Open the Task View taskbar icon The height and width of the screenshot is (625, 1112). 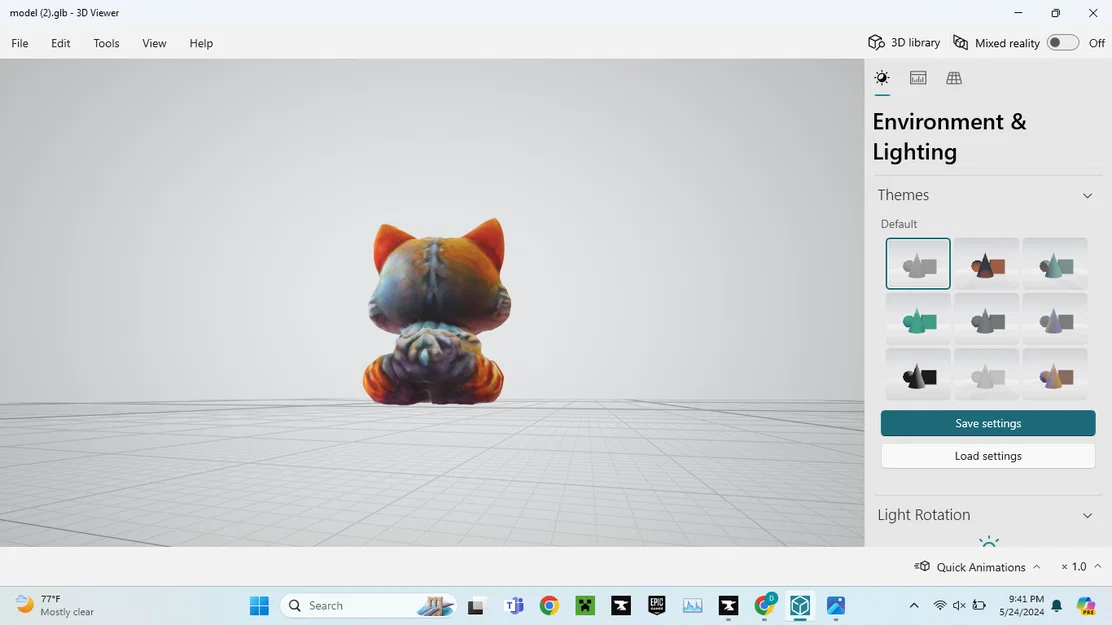(475, 606)
